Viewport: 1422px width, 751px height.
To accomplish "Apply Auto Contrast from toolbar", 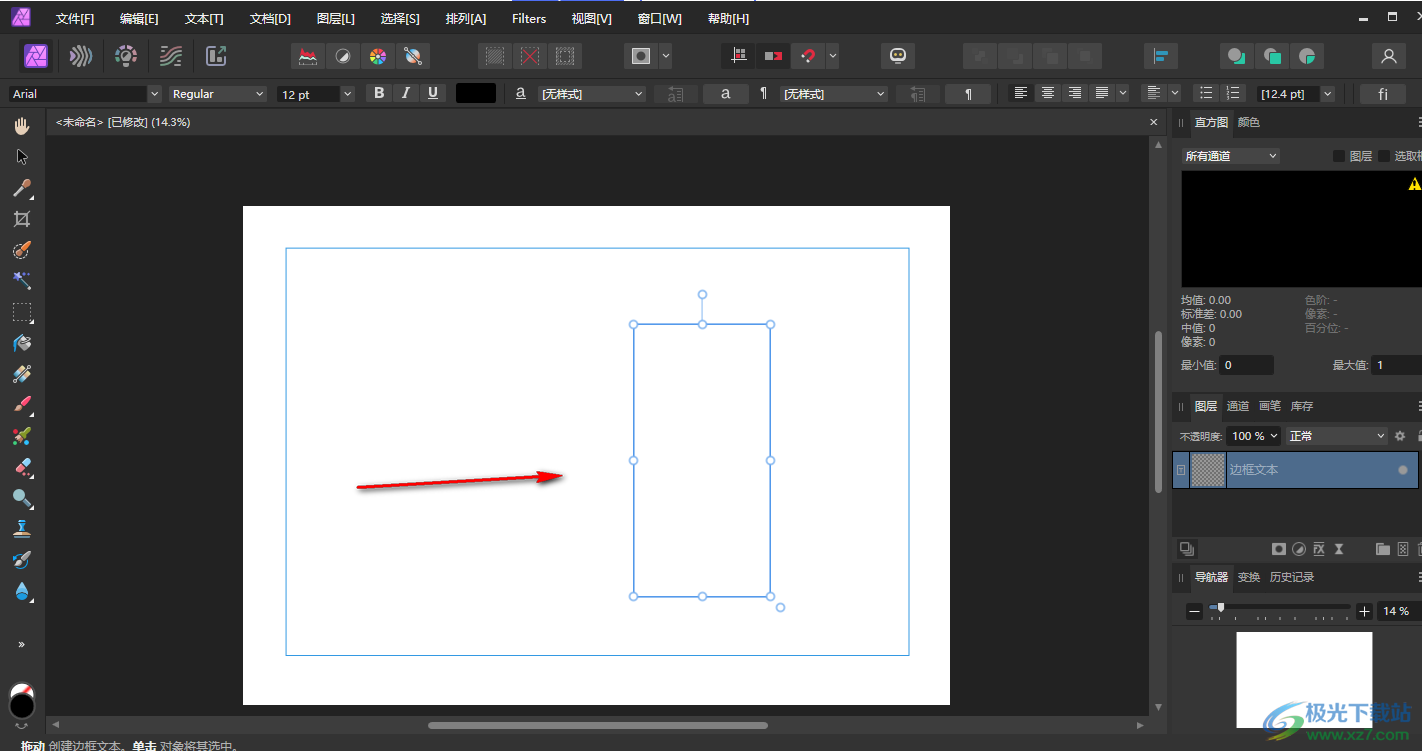I will click(x=343, y=57).
